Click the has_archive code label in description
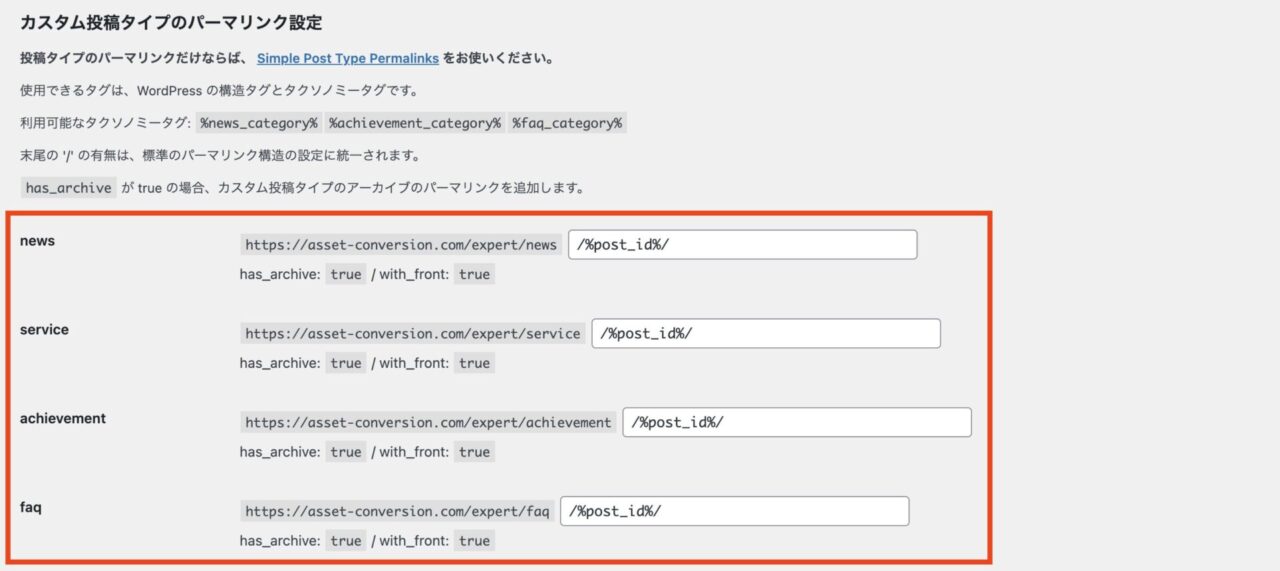This screenshot has height=571, width=1280. coord(68,187)
